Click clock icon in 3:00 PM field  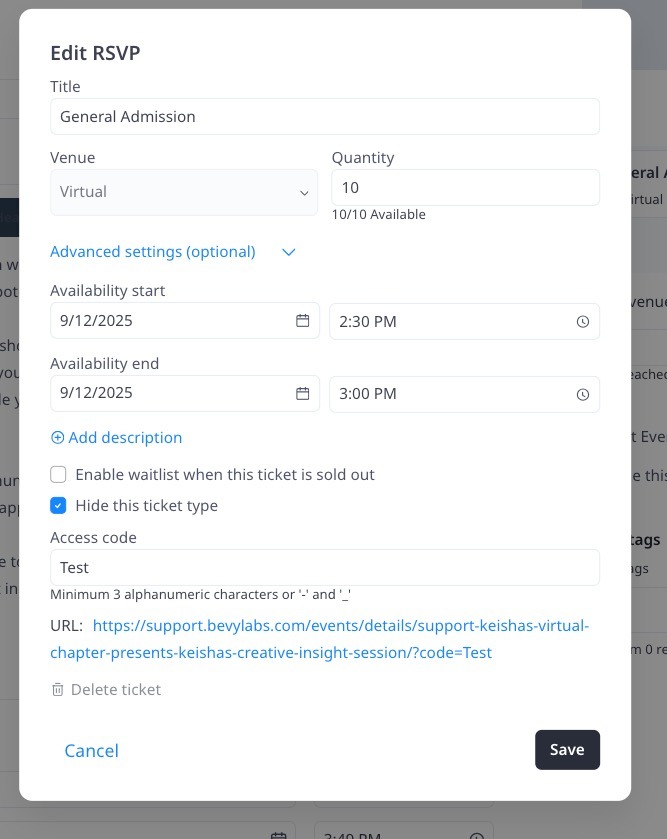pyautogui.click(x=583, y=394)
